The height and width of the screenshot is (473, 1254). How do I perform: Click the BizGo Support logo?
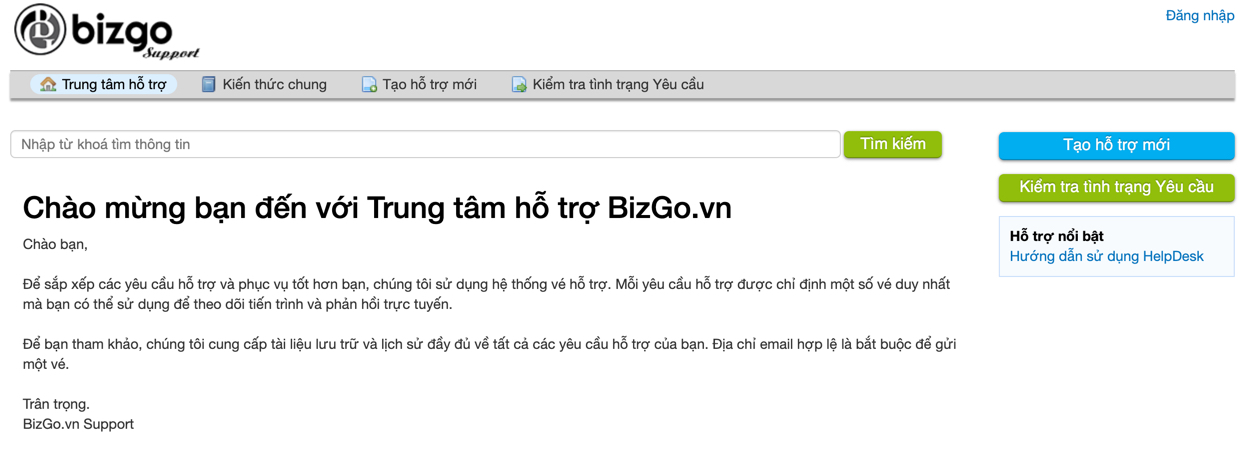point(106,32)
